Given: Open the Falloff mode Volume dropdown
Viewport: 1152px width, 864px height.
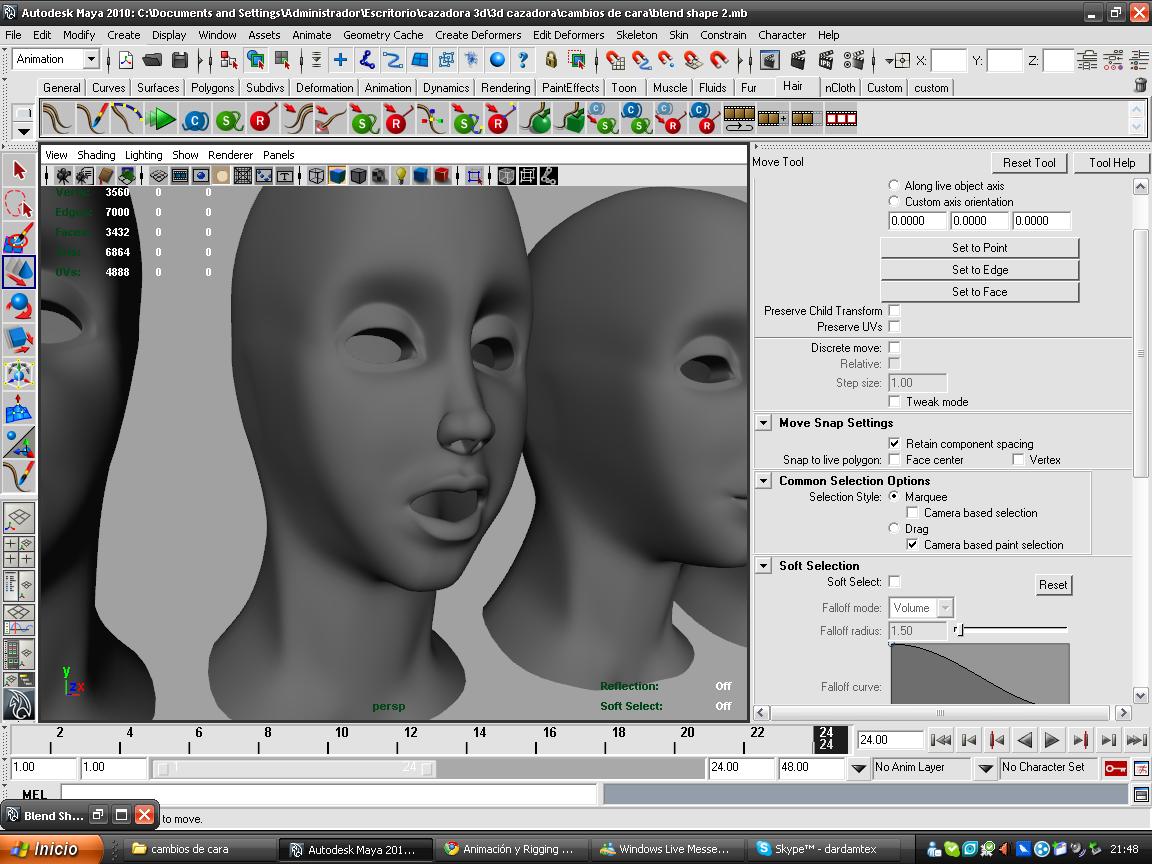Looking at the screenshot, I should tap(921, 608).
